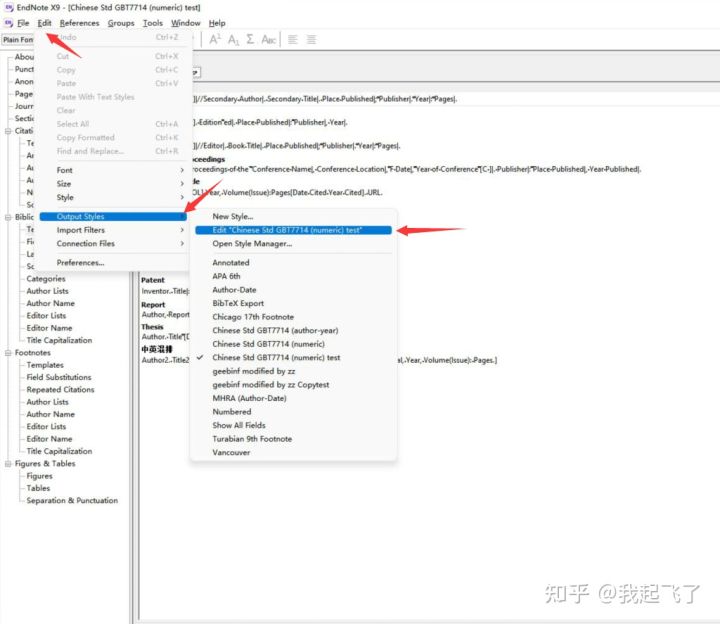Select geebinf modified by zz Copytest
Image resolution: width=720 pixels, height=624 pixels.
(x=293, y=385)
